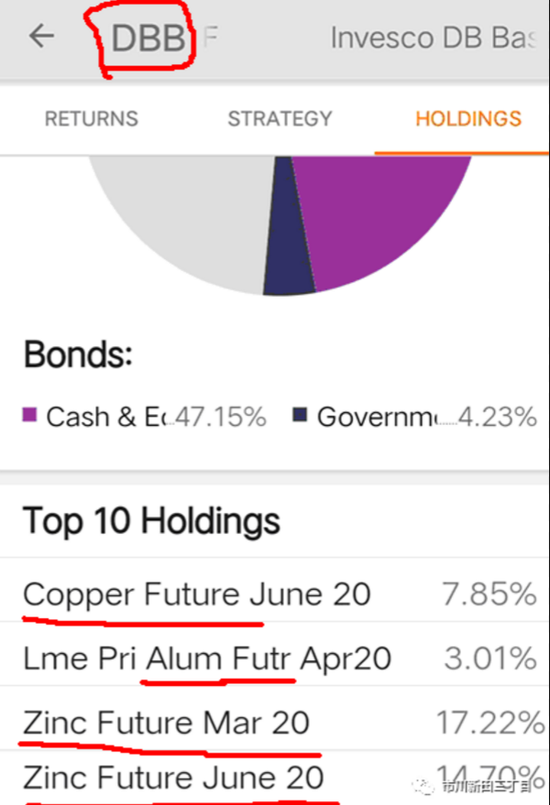
Task: Open Zinc Future June 20 holding
Action: coord(275,777)
